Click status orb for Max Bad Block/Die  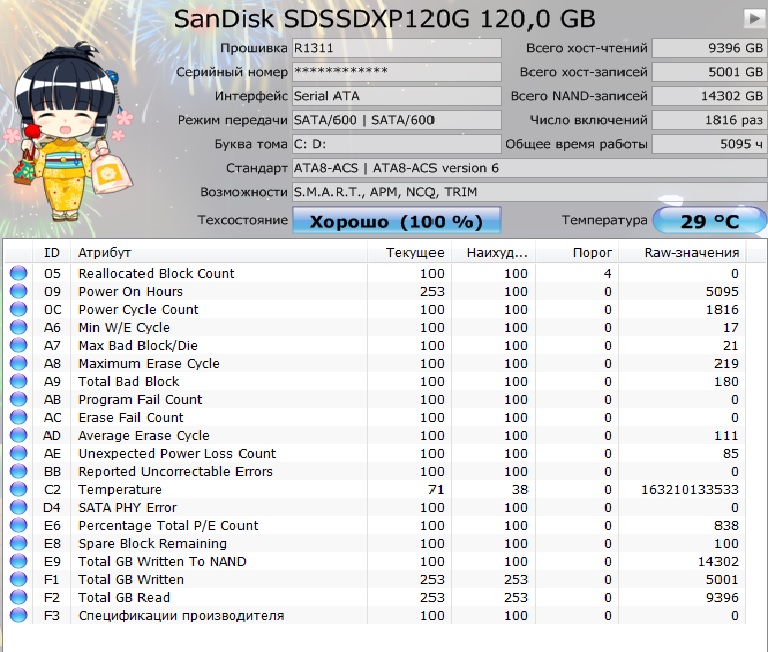19,345
